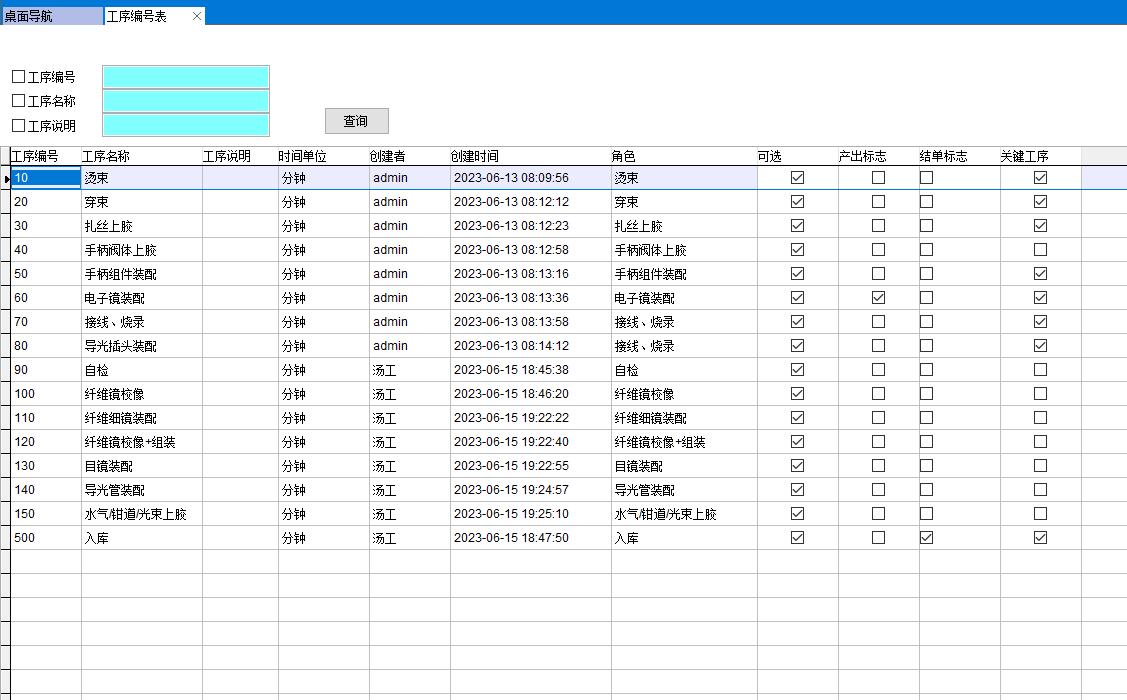Switch to the 桌面导航 tab

(x=50, y=16)
